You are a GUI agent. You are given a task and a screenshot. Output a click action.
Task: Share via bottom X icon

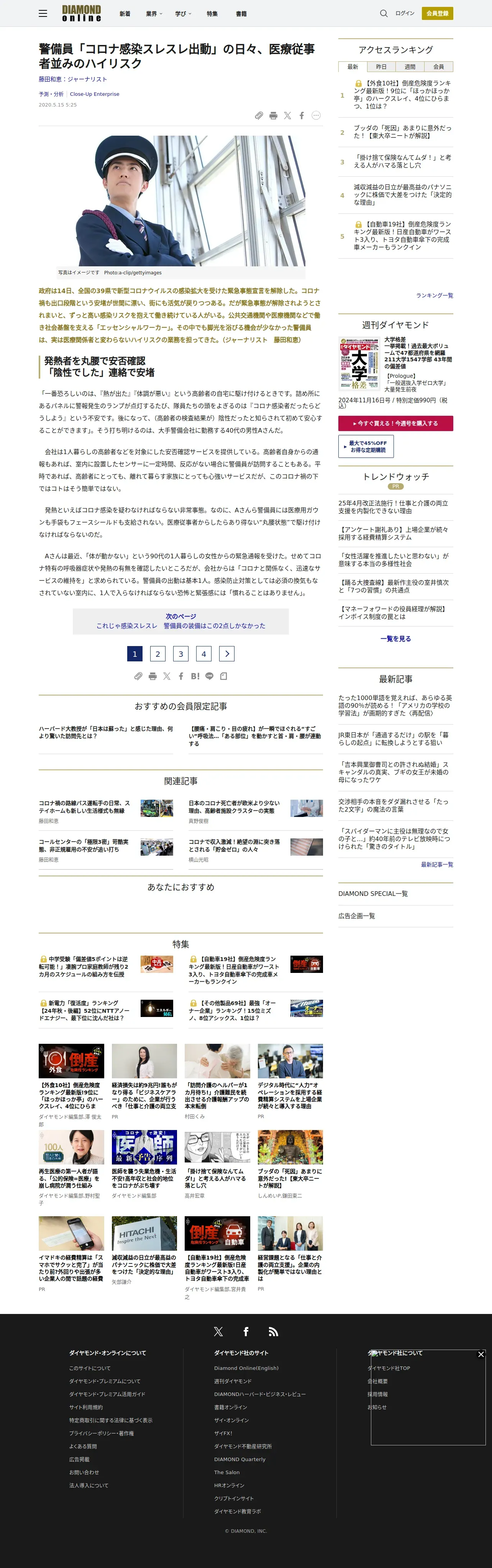[x=167, y=676]
